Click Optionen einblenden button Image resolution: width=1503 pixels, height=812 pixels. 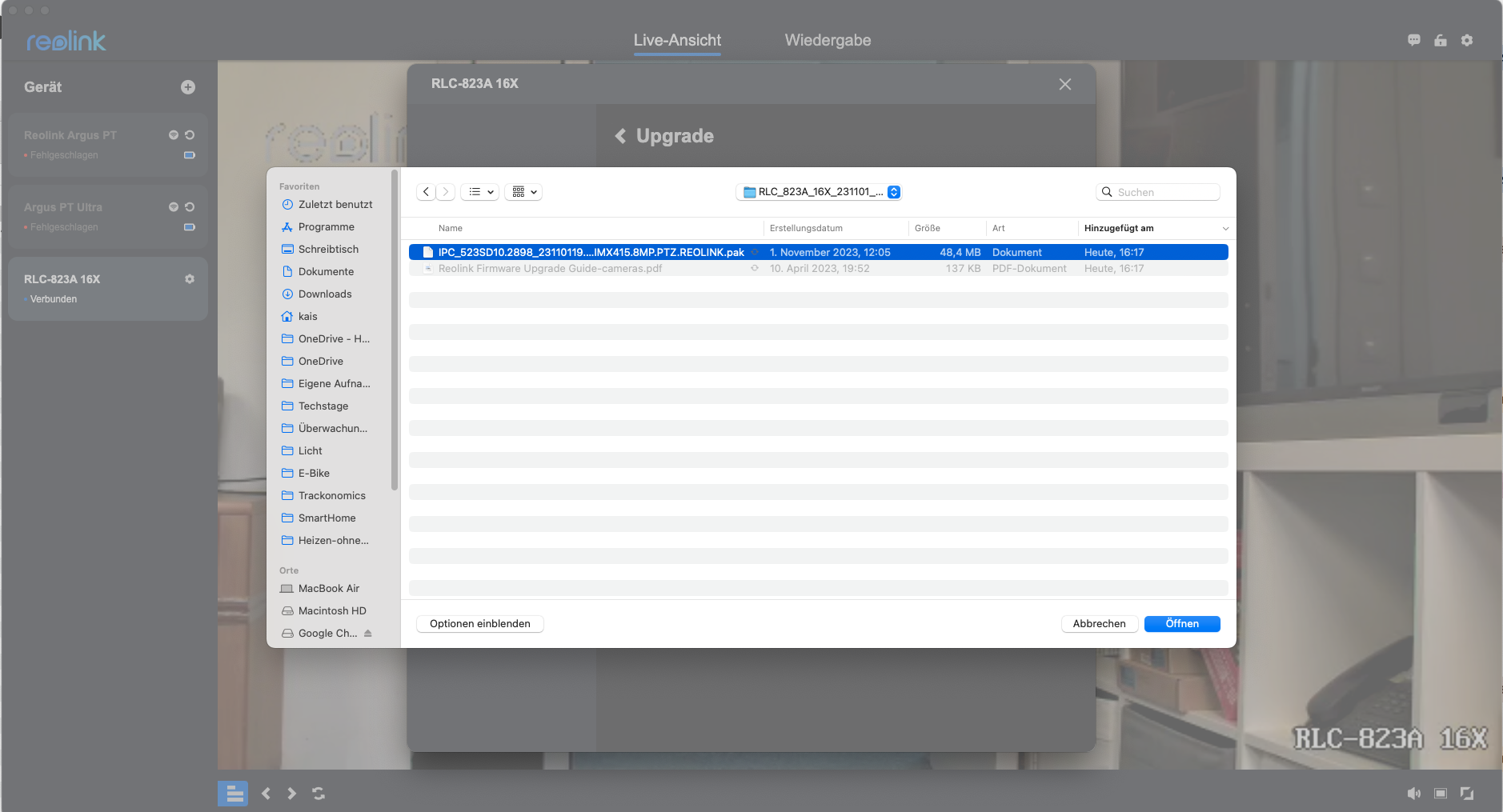click(x=480, y=624)
